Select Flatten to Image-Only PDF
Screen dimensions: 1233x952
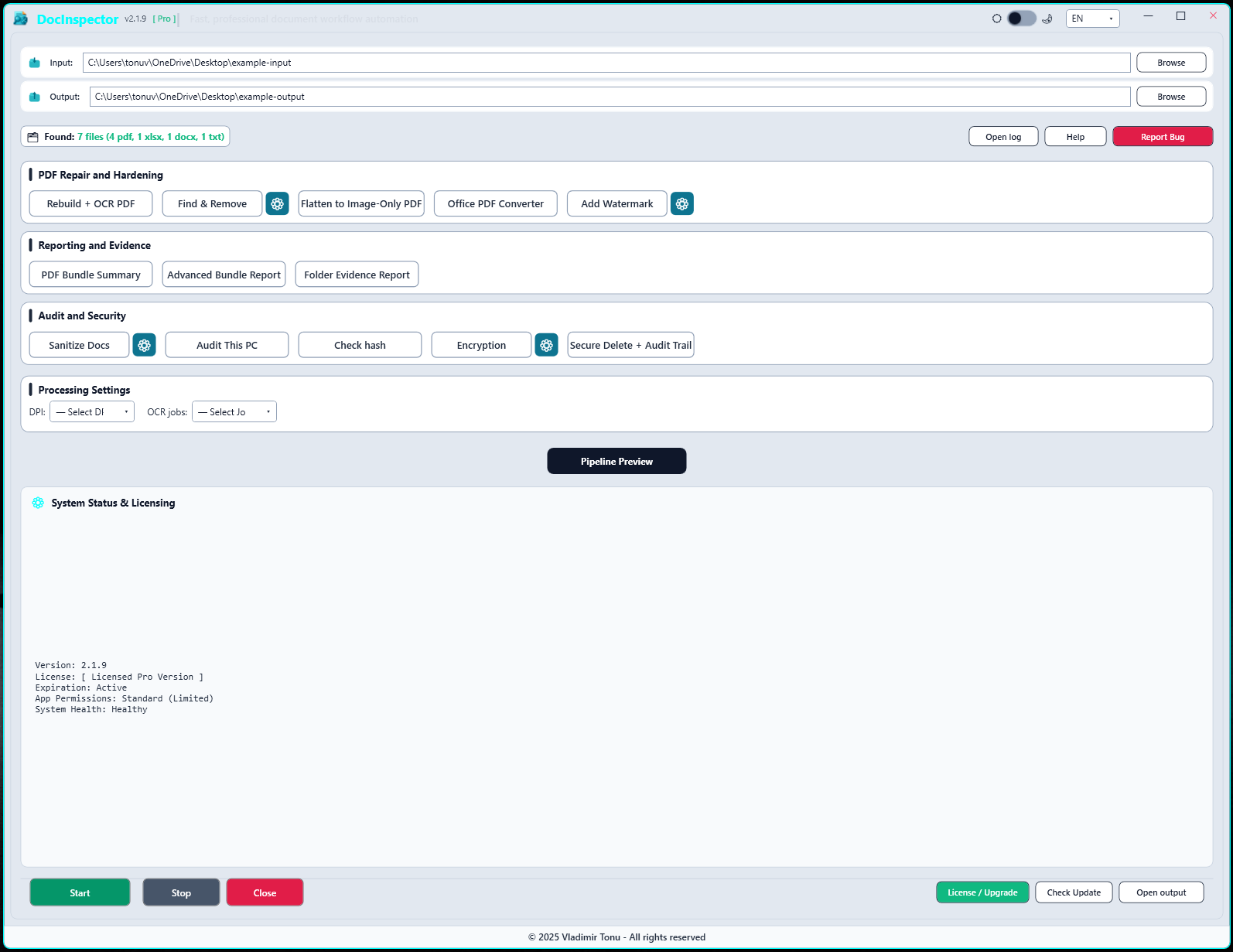coord(361,204)
